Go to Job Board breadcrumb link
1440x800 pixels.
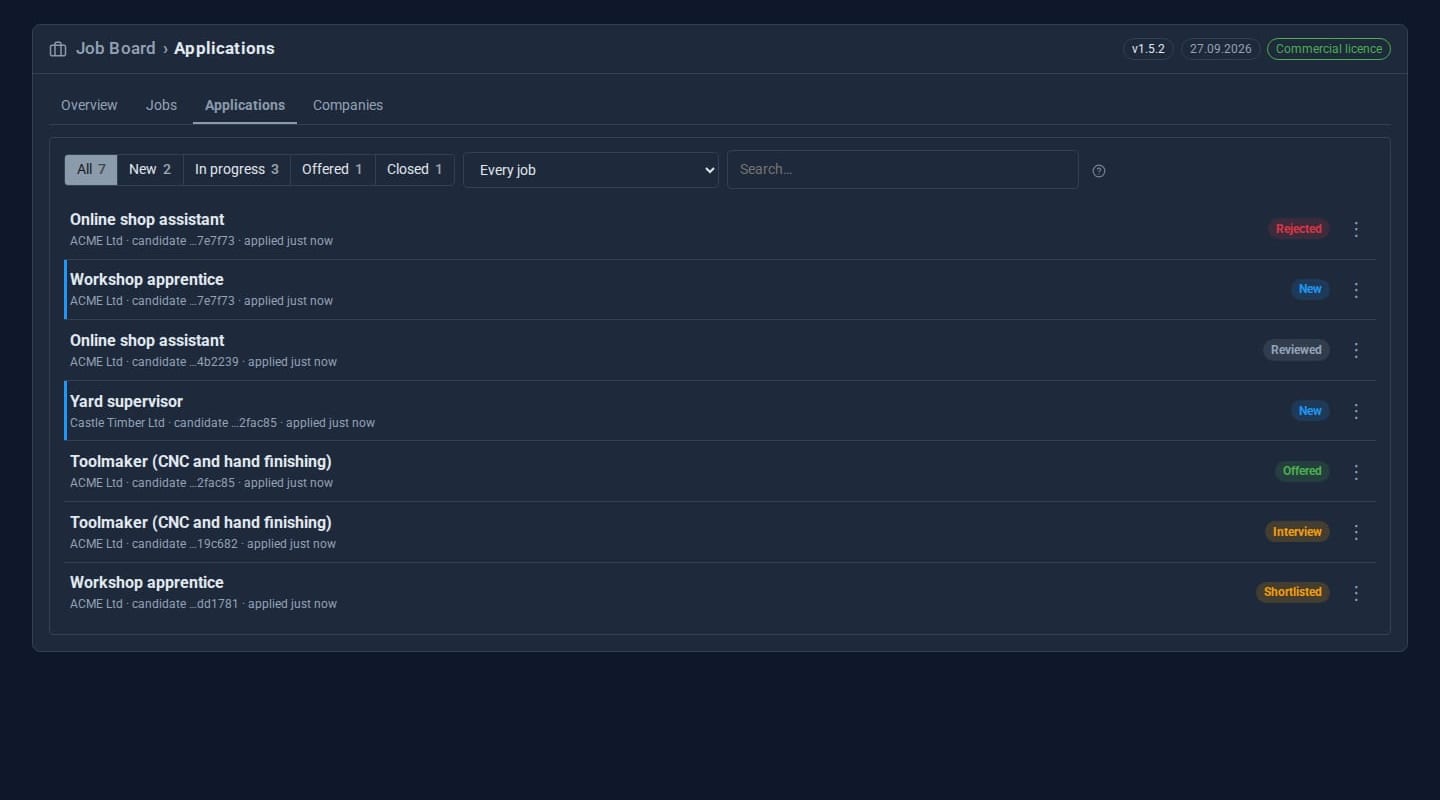coord(115,48)
